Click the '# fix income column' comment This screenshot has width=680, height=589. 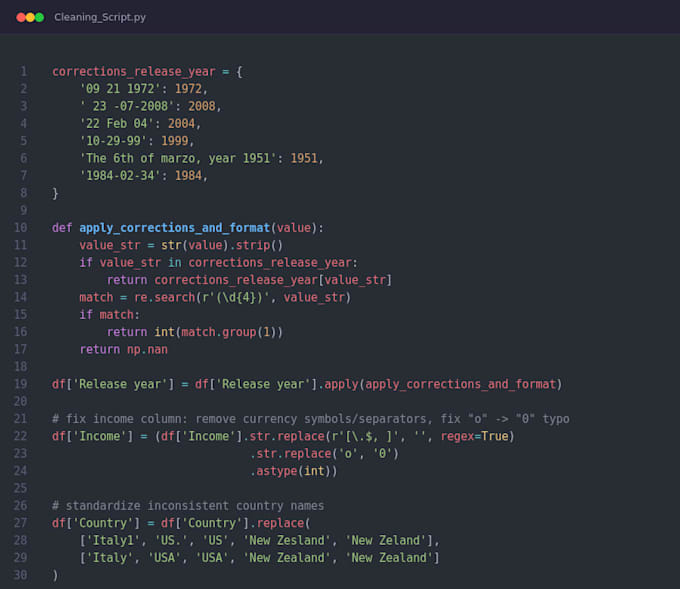pos(311,419)
